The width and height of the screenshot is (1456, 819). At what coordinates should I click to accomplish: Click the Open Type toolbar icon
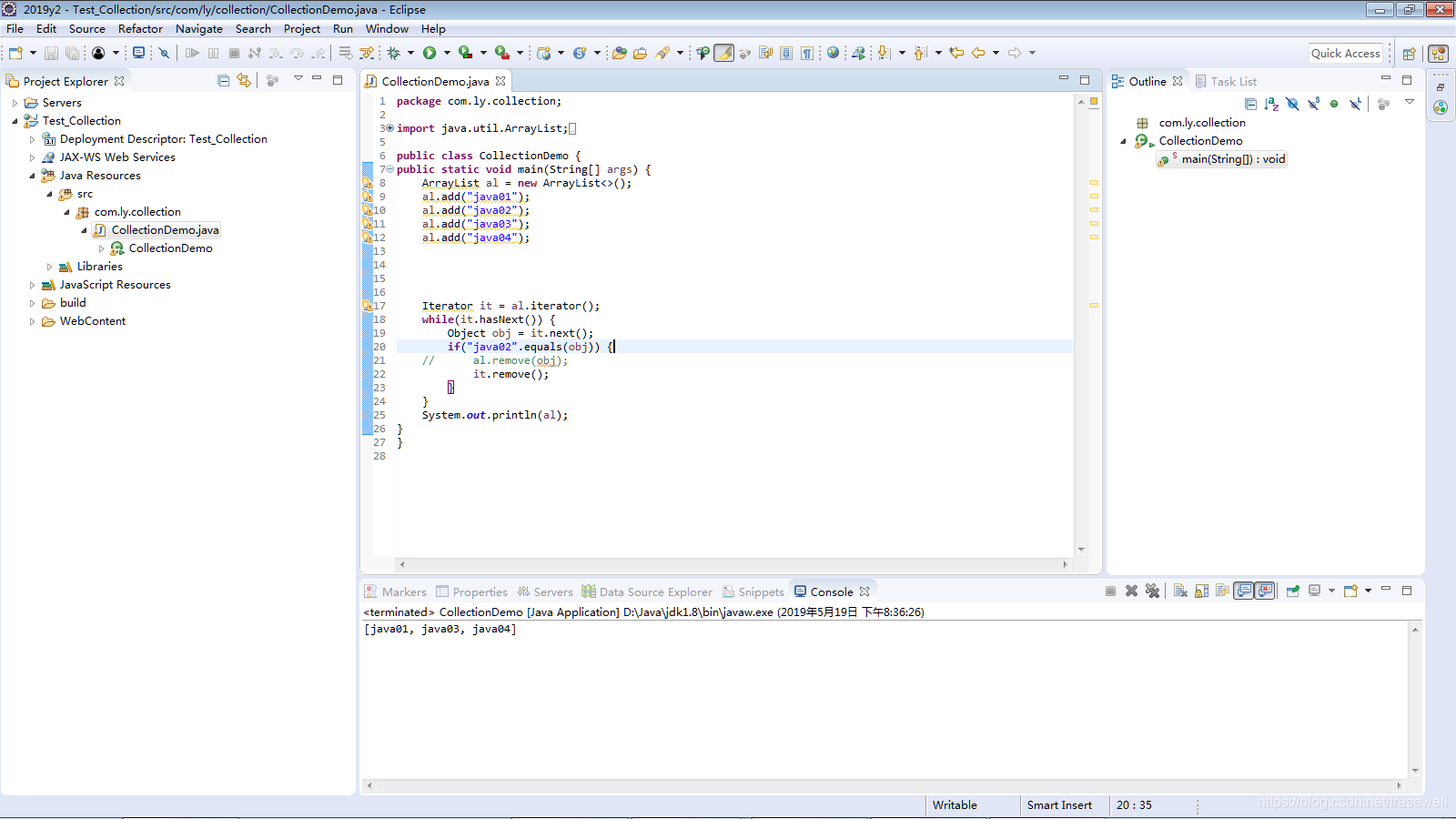[619, 53]
